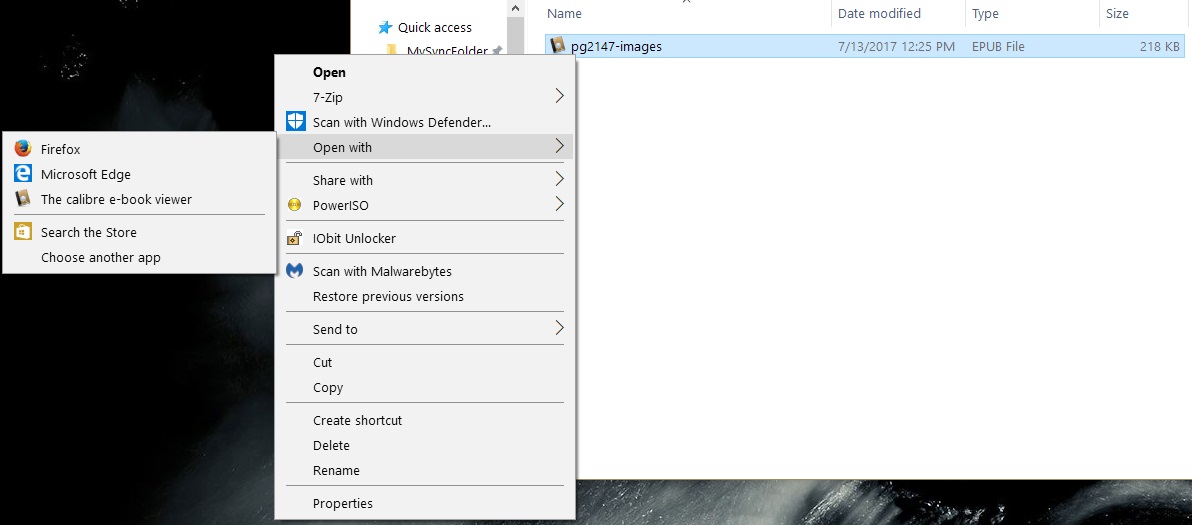The height and width of the screenshot is (525, 1192).
Task: Expand the 7-Zip submenu arrow
Action: point(559,97)
